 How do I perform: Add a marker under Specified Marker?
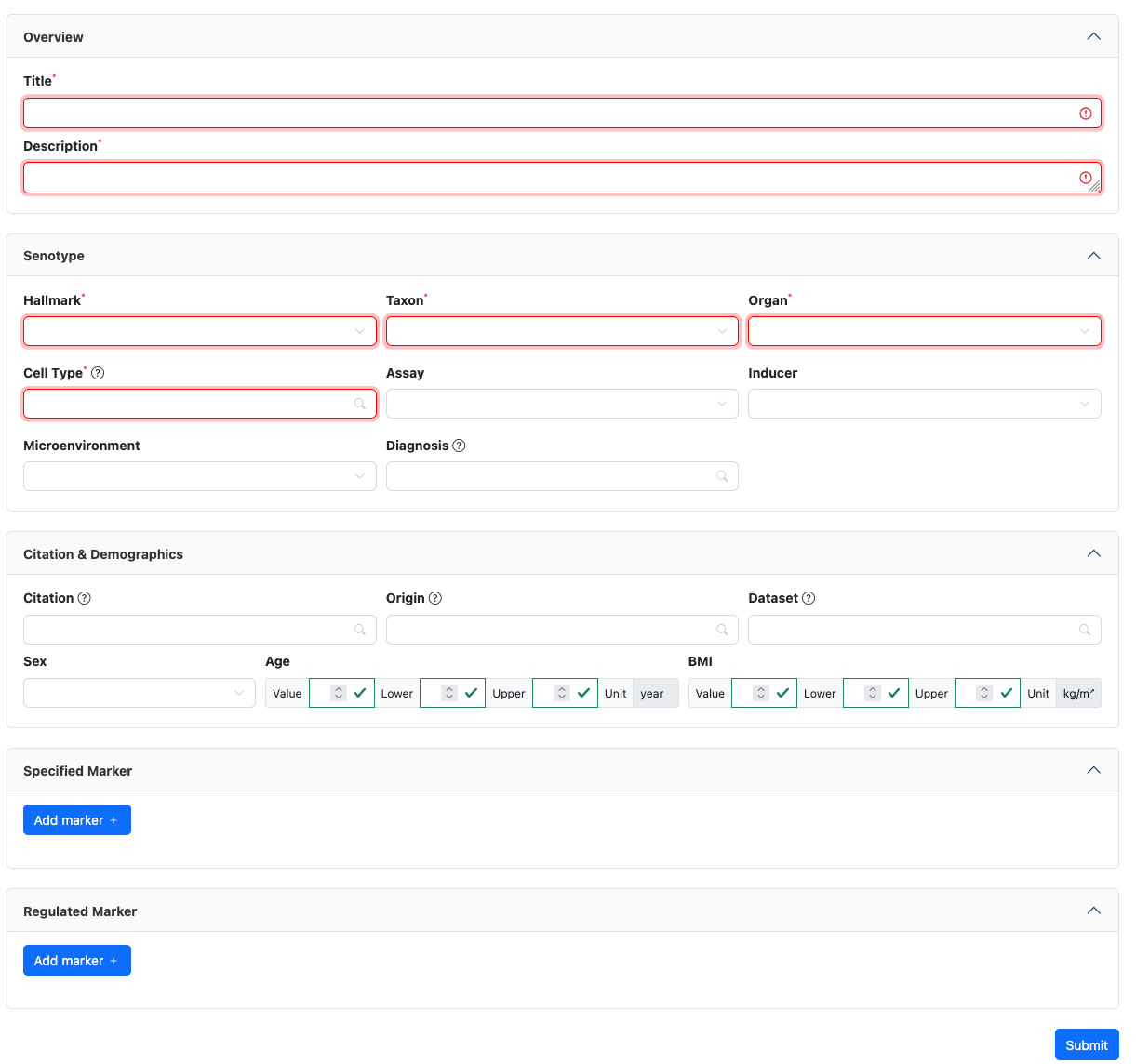77,820
